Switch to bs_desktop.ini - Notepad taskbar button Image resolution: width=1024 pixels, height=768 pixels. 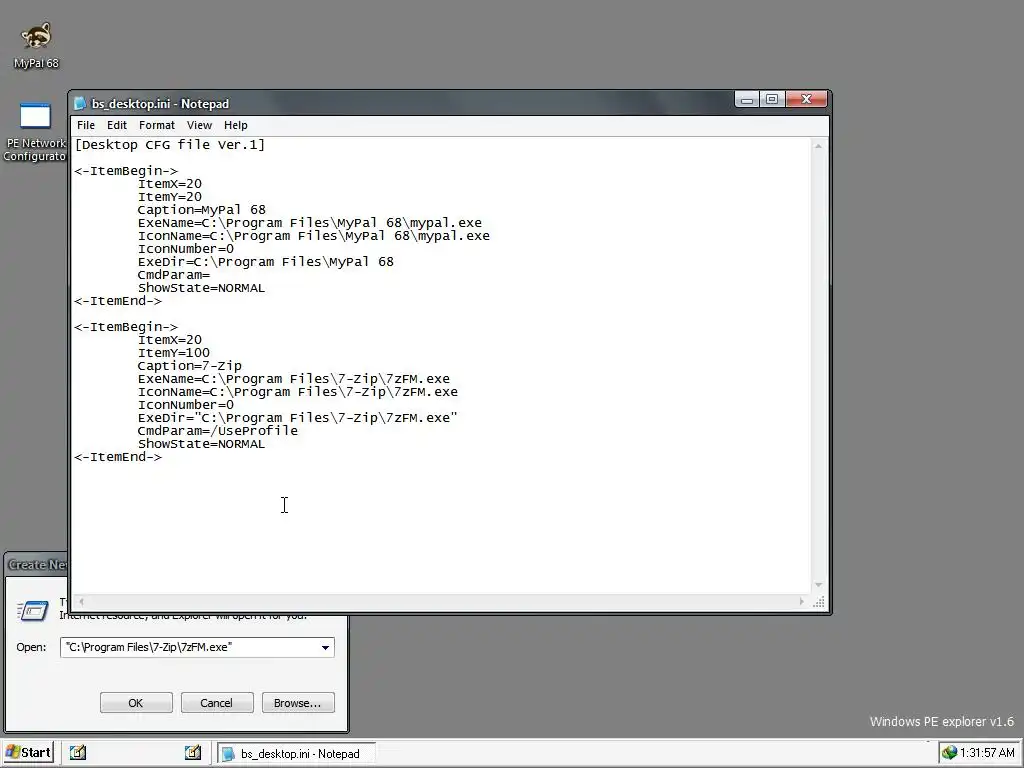pyautogui.click(x=296, y=753)
